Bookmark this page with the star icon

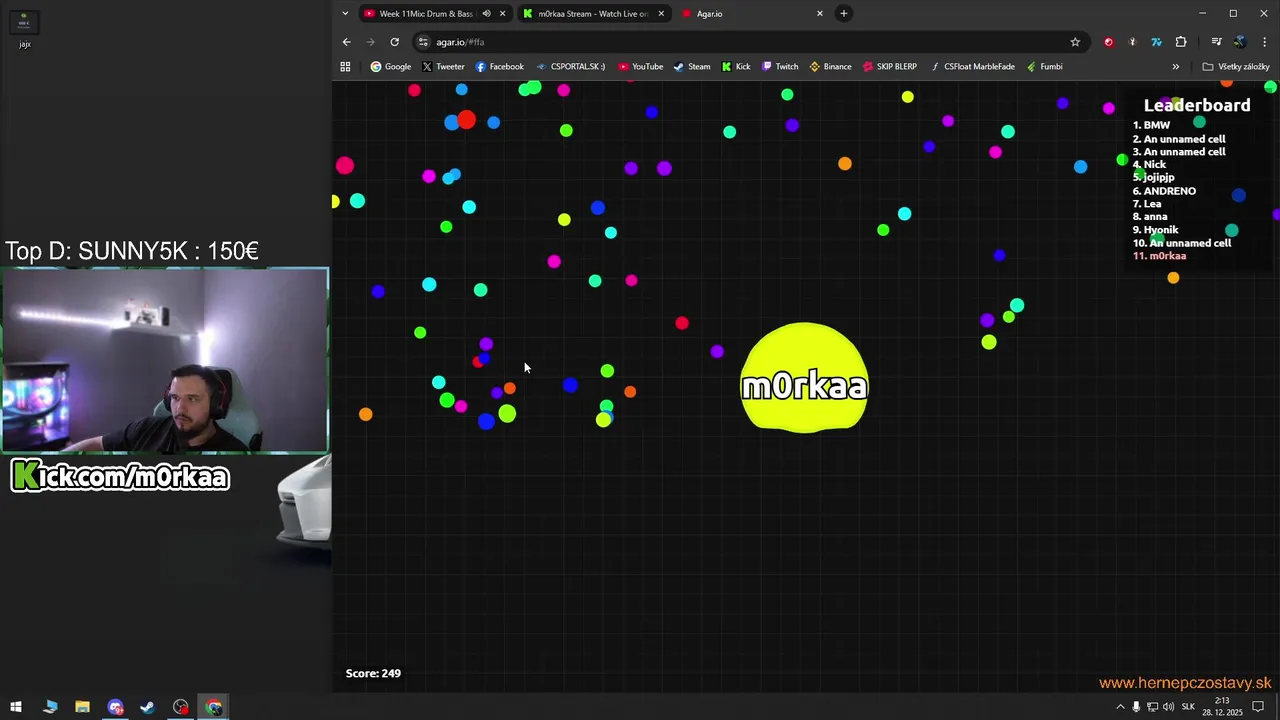tap(1075, 42)
